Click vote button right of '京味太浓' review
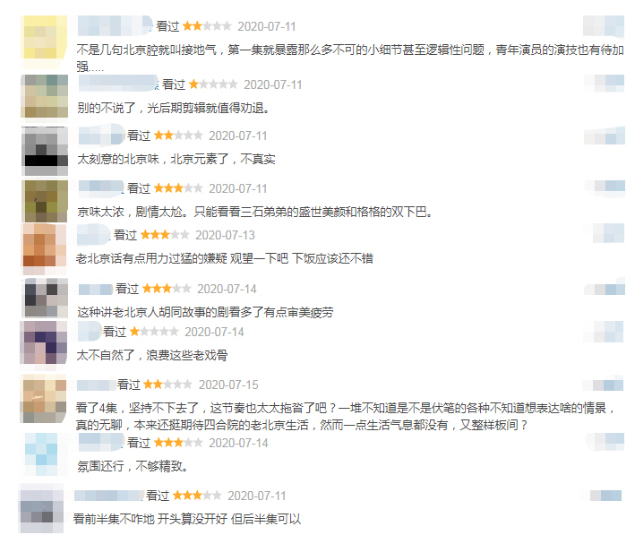Image resolution: width=640 pixels, height=553 pixels. point(605,186)
